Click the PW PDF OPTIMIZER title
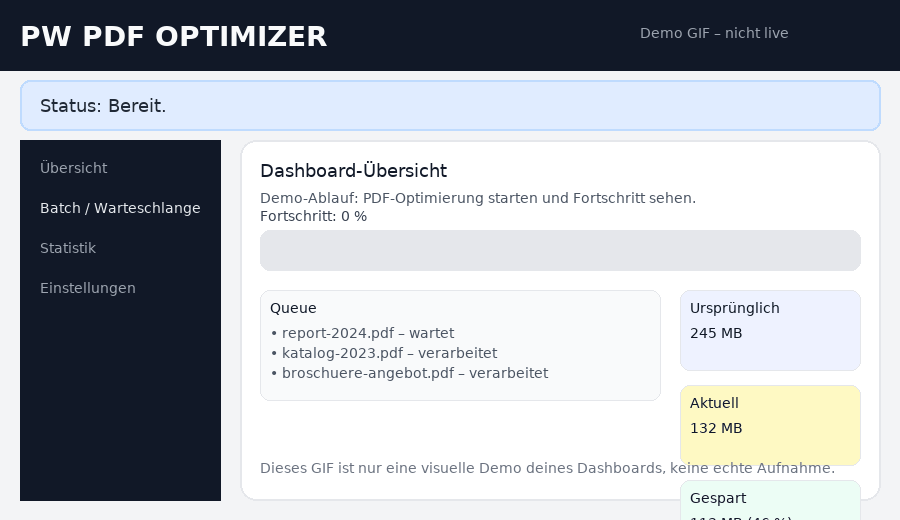Screen dimensions: 900x520 coord(174,36)
